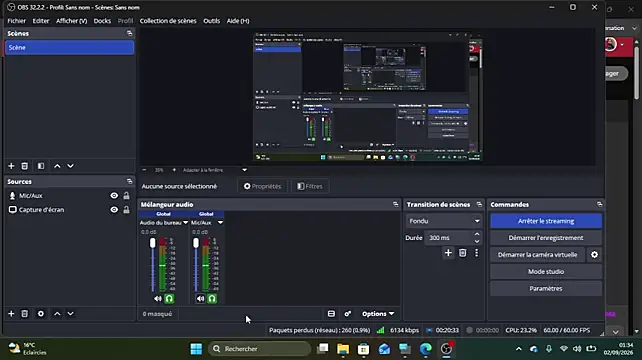Pop out the Transition de scènes dock
Image resolution: width=642 pixels, height=360 pixels.
tap(479, 204)
